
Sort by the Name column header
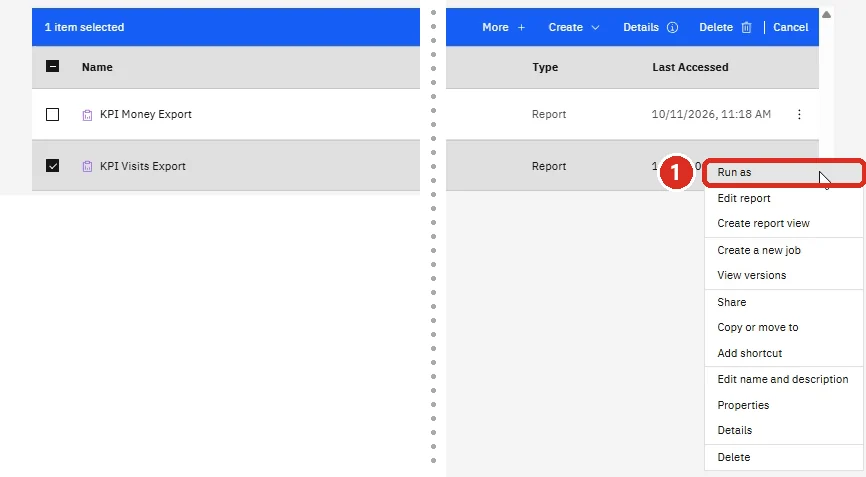tap(97, 67)
